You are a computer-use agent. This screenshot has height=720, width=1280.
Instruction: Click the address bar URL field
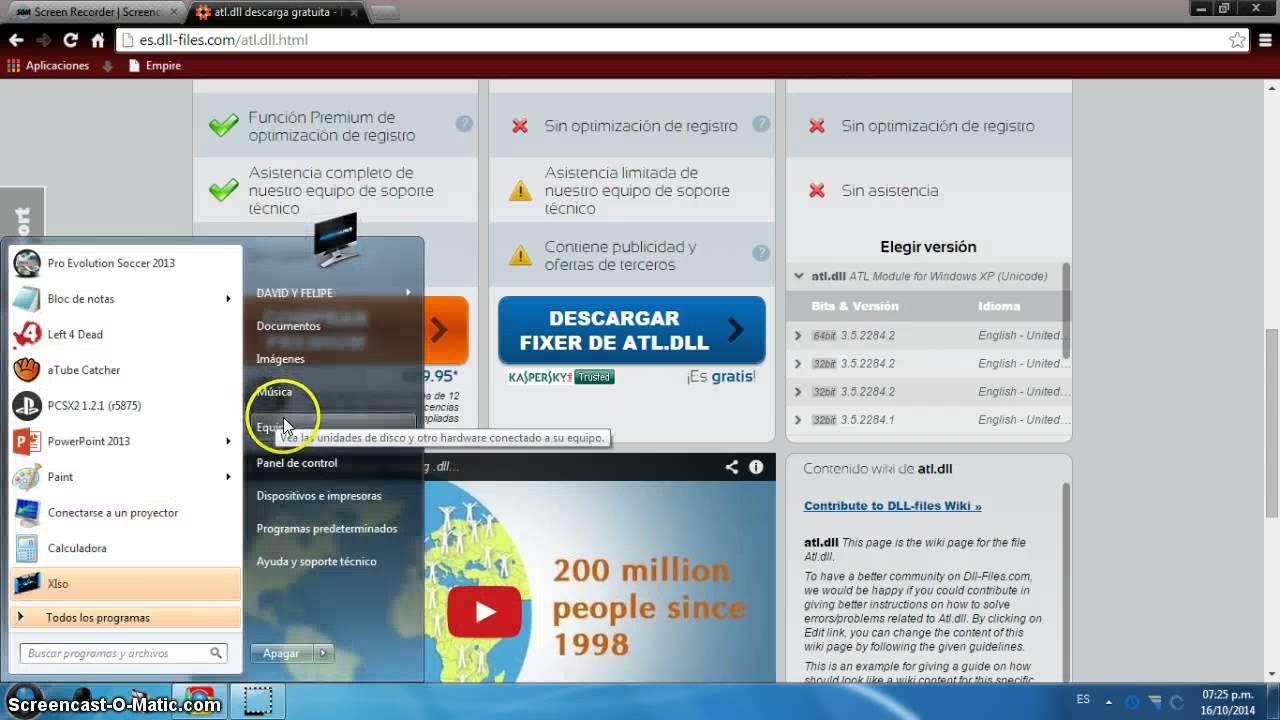pyautogui.click(x=680, y=40)
